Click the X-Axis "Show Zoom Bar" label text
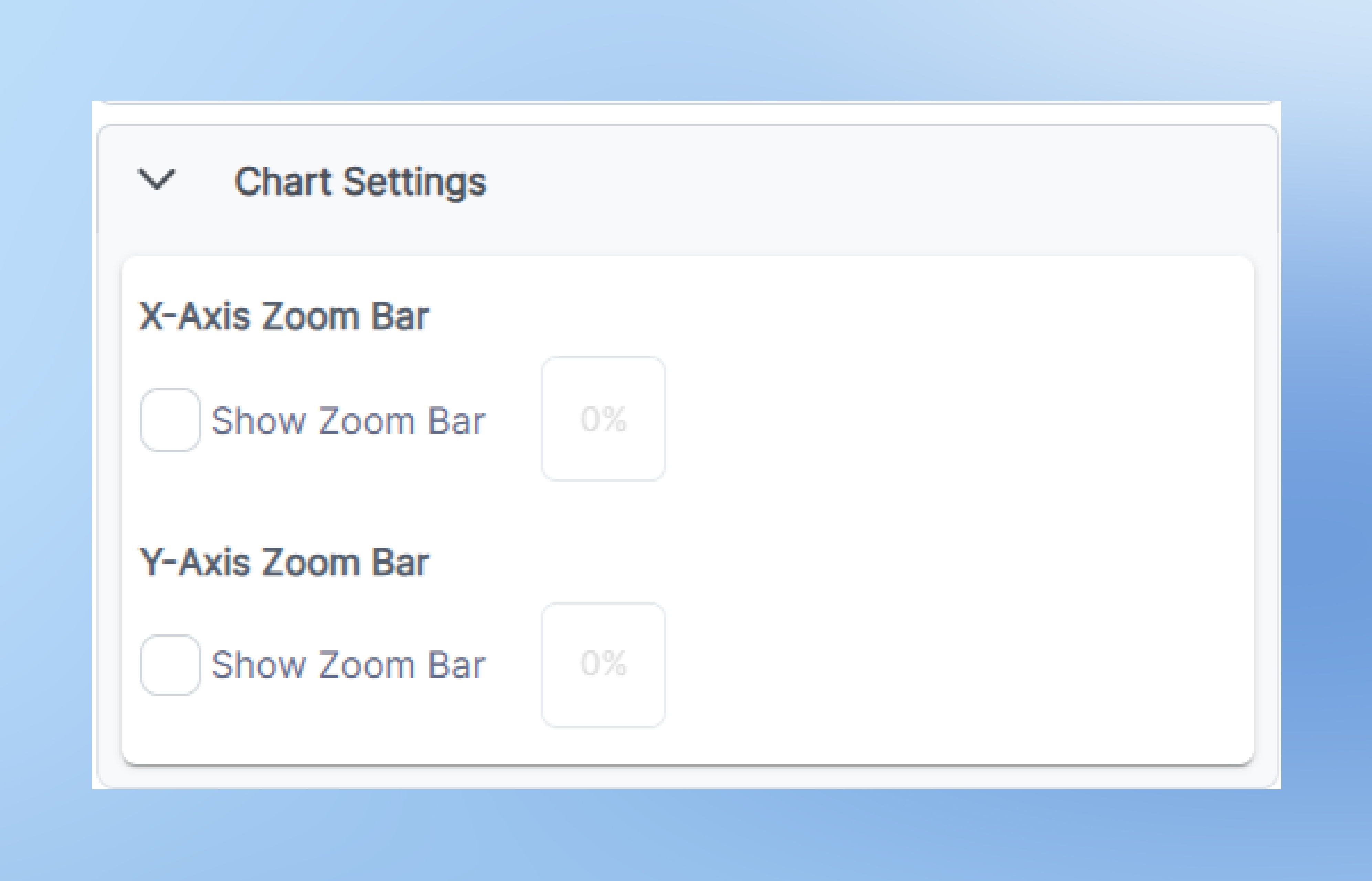1372x881 pixels. click(348, 421)
